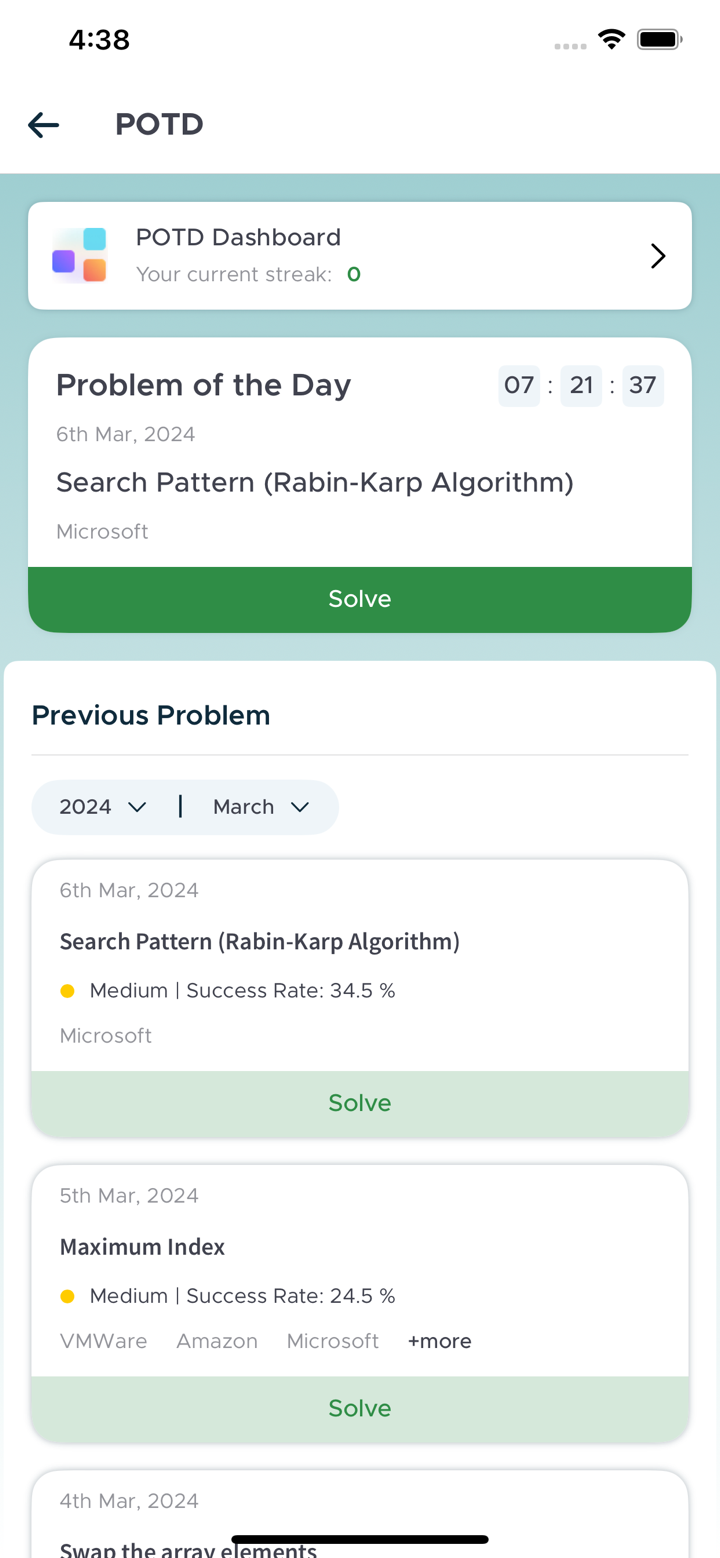720x1558 pixels.
Task: Click the current streak count value
Action: (x=353, y=274)
